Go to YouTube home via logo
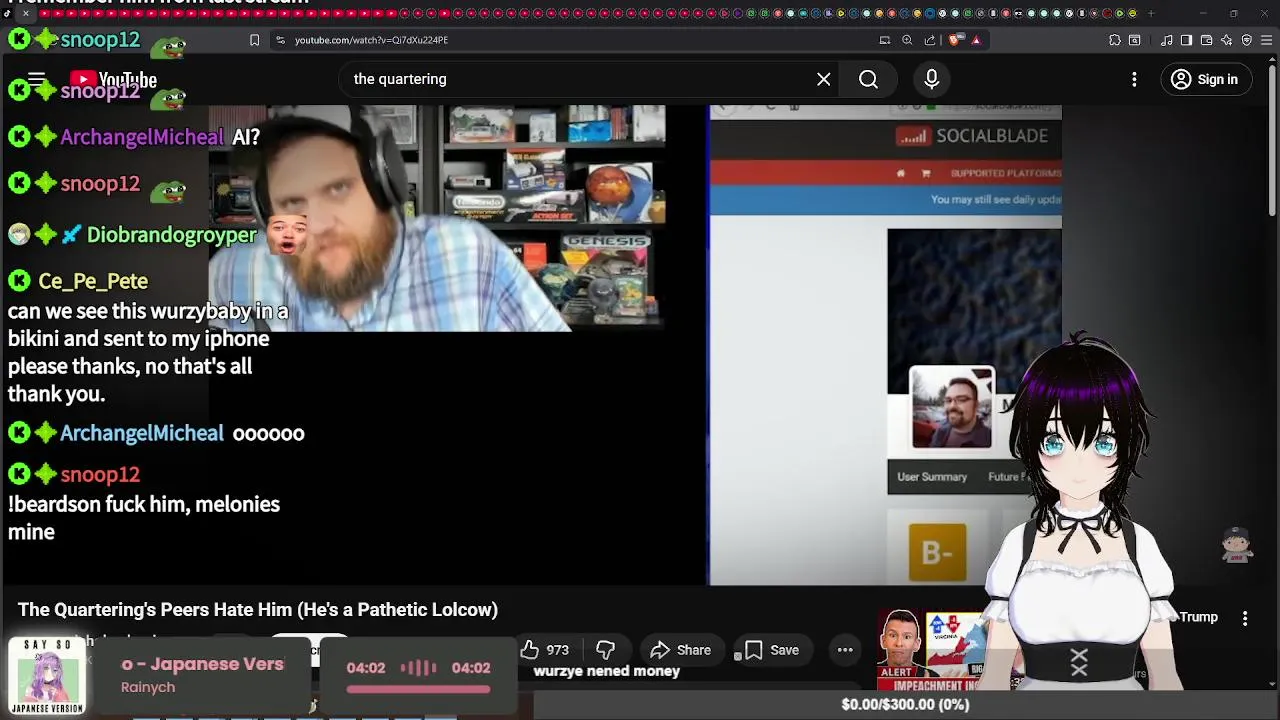This screenshot has height=720, width=1280. (x=113, y=80)
